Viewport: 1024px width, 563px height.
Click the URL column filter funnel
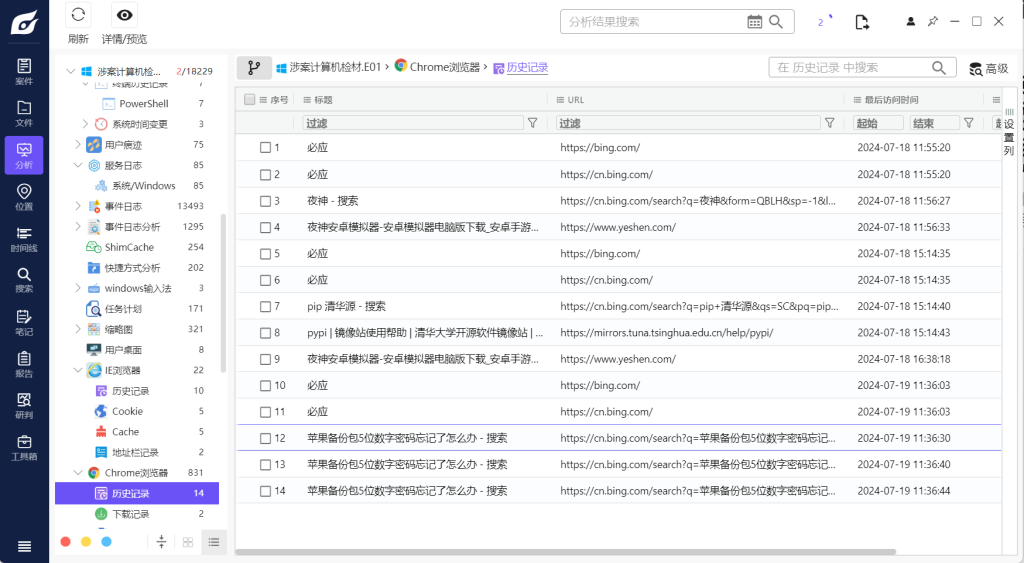coord(829,123)
